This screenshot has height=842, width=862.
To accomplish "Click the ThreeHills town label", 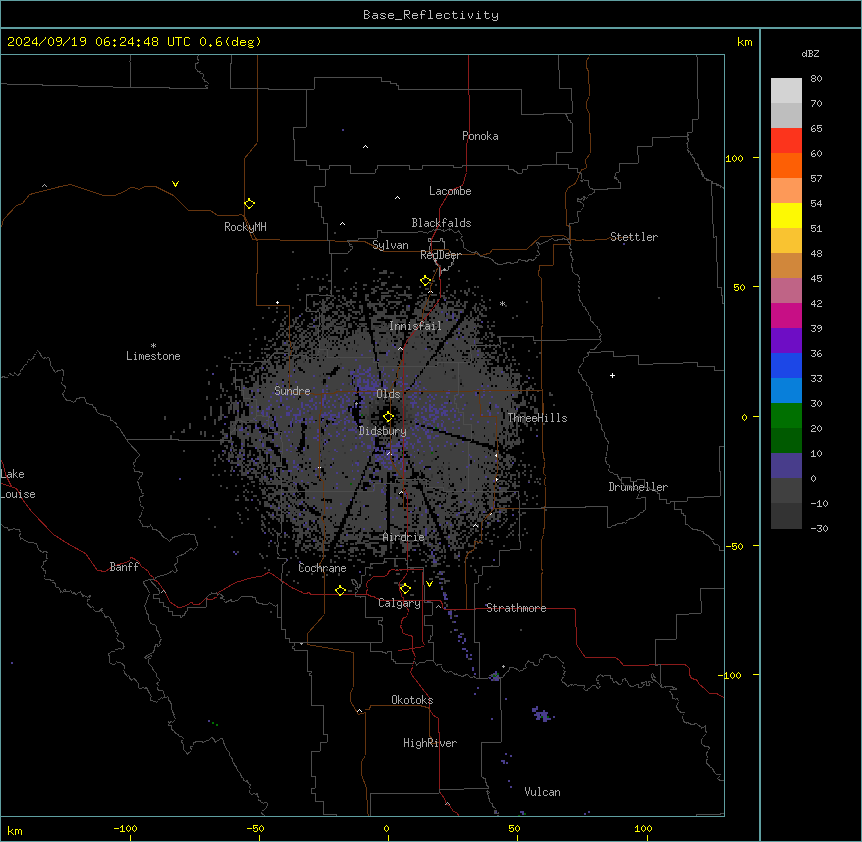I will pos(538,418).
